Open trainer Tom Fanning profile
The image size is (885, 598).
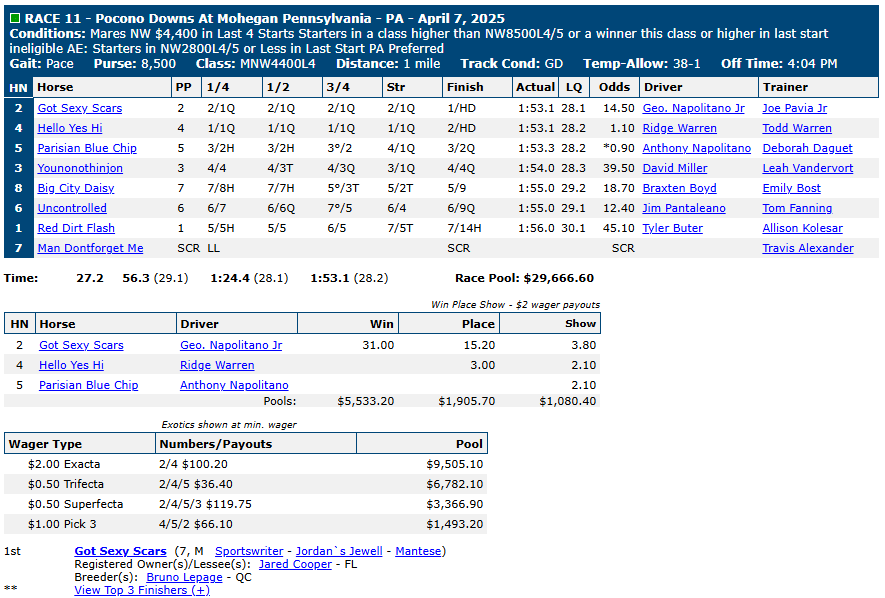point(797,208)
